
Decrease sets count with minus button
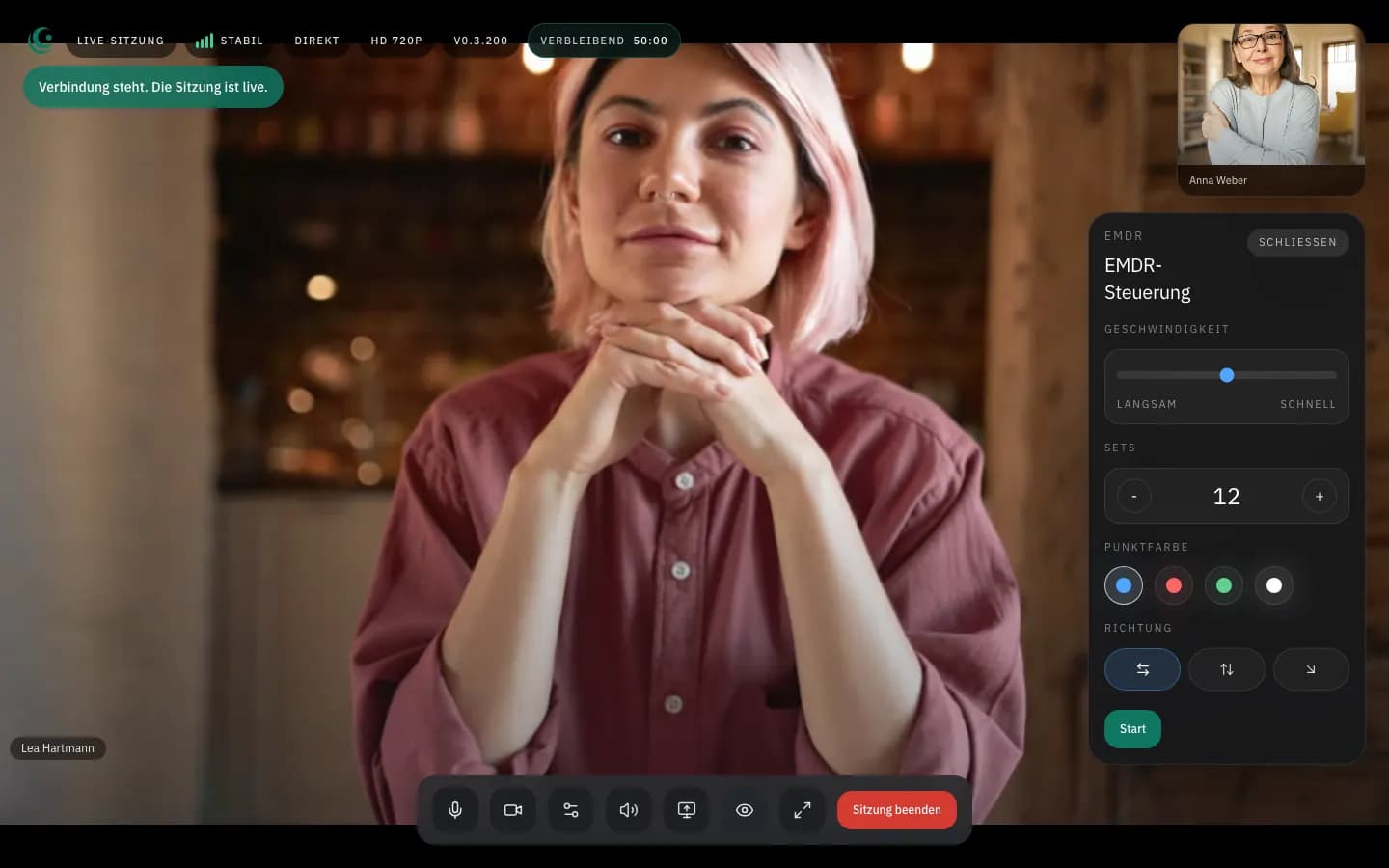tap(1134, 497)
